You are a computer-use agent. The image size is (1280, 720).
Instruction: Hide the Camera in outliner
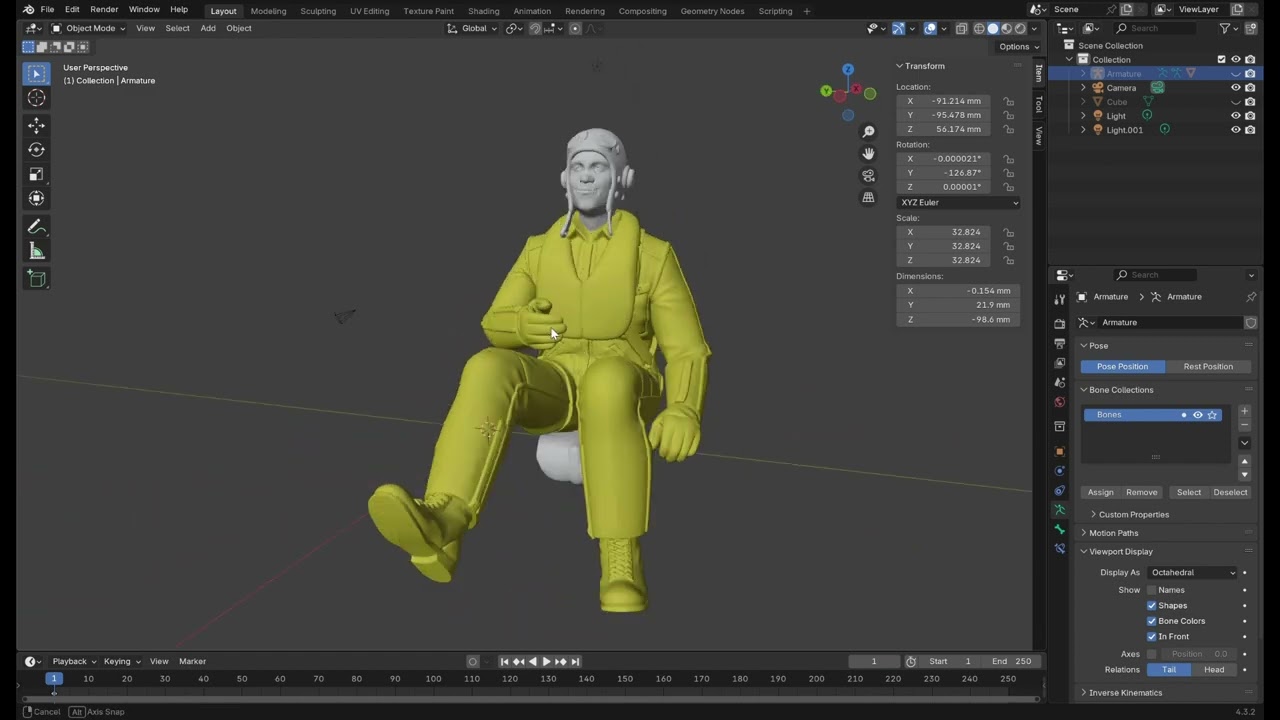(1235, 88)
